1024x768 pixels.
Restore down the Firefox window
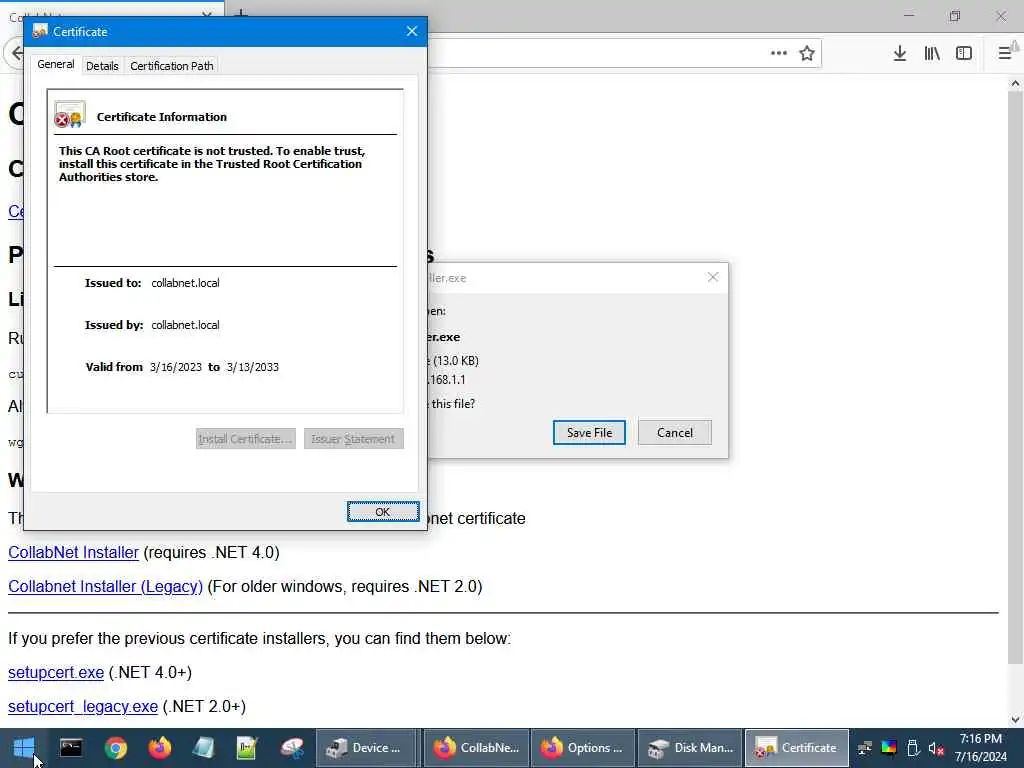pos(955,16)
